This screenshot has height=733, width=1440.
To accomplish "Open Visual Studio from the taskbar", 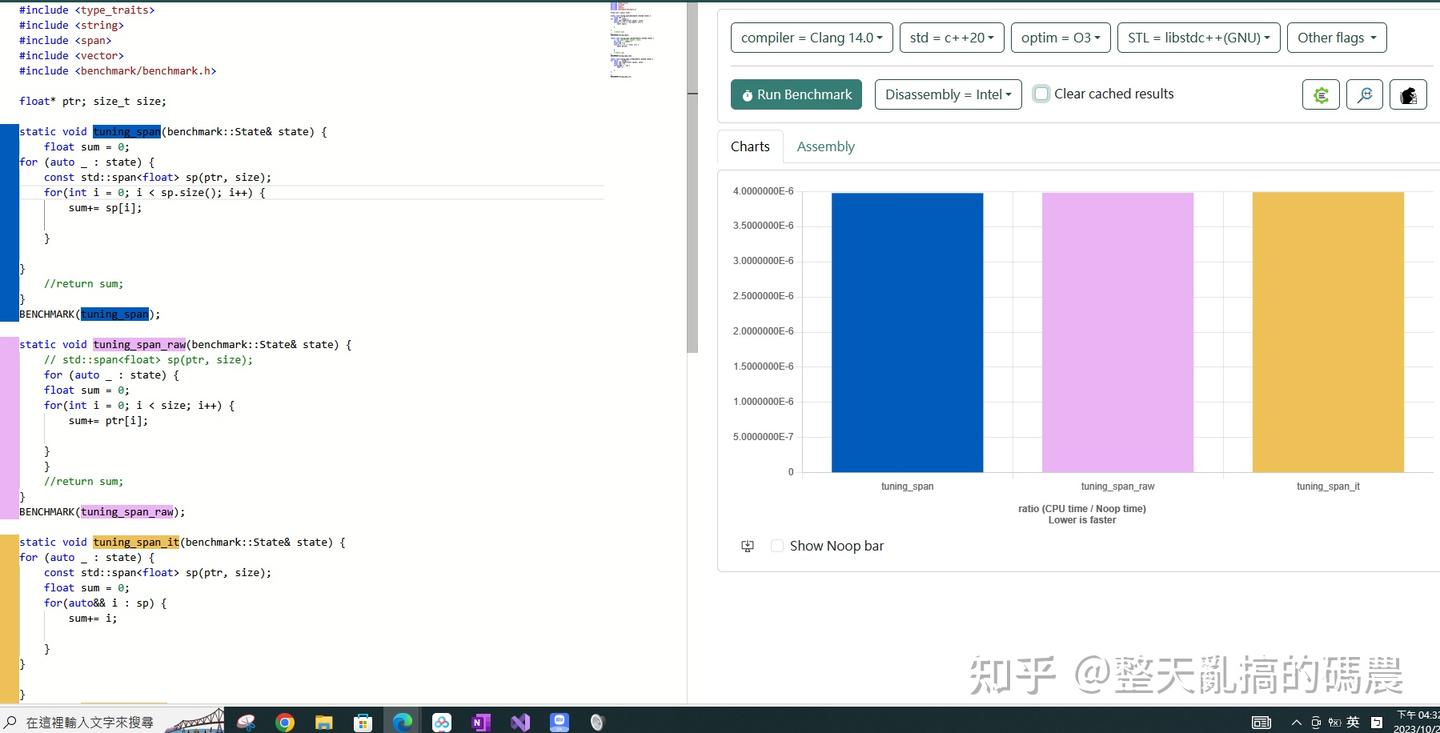I will [x=520, y=722].
